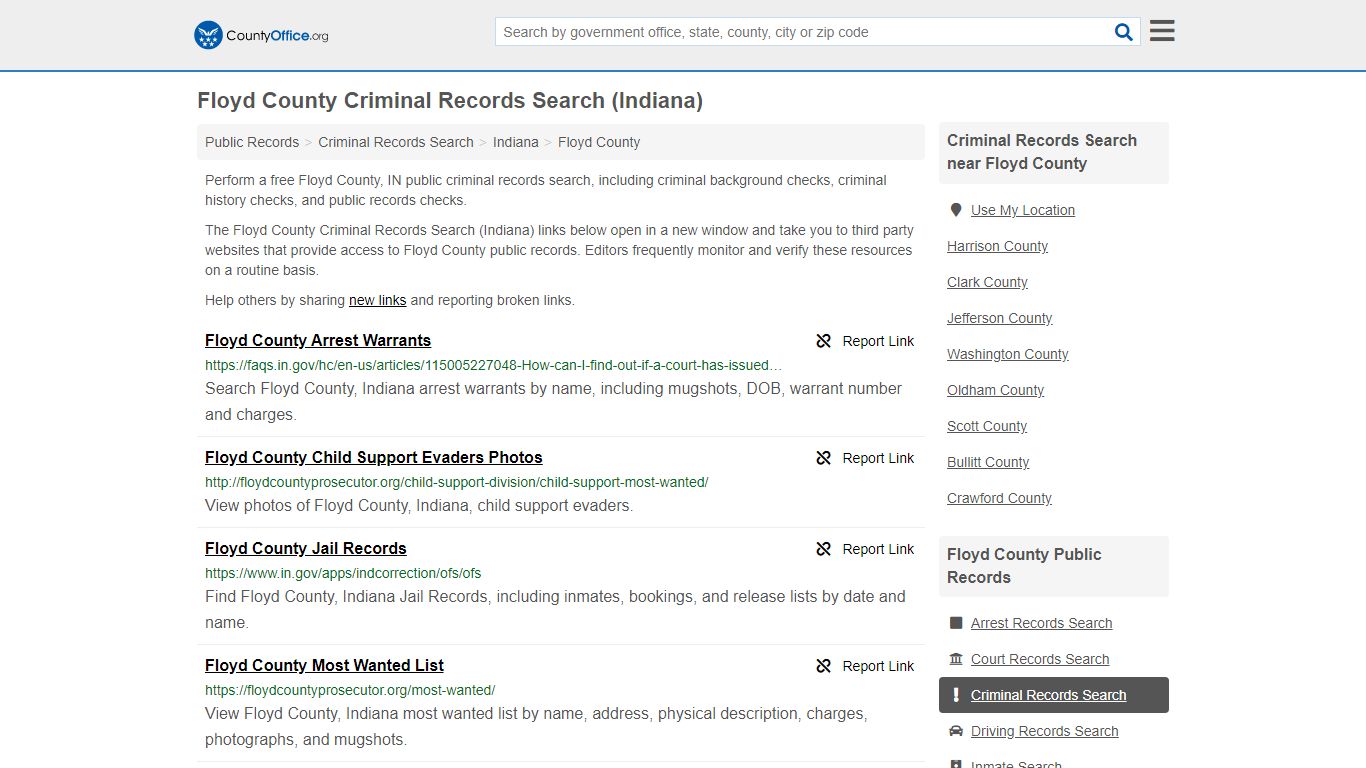Click the broken-link icon beside Jail Records
The width and height of the screenshot is (1366, 768).
tap(824, 549)
